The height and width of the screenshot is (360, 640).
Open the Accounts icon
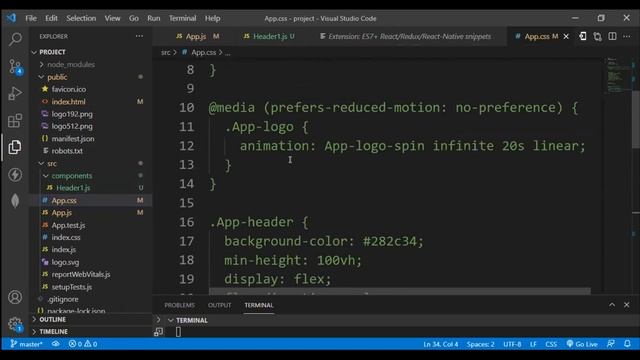pos(15,297)
